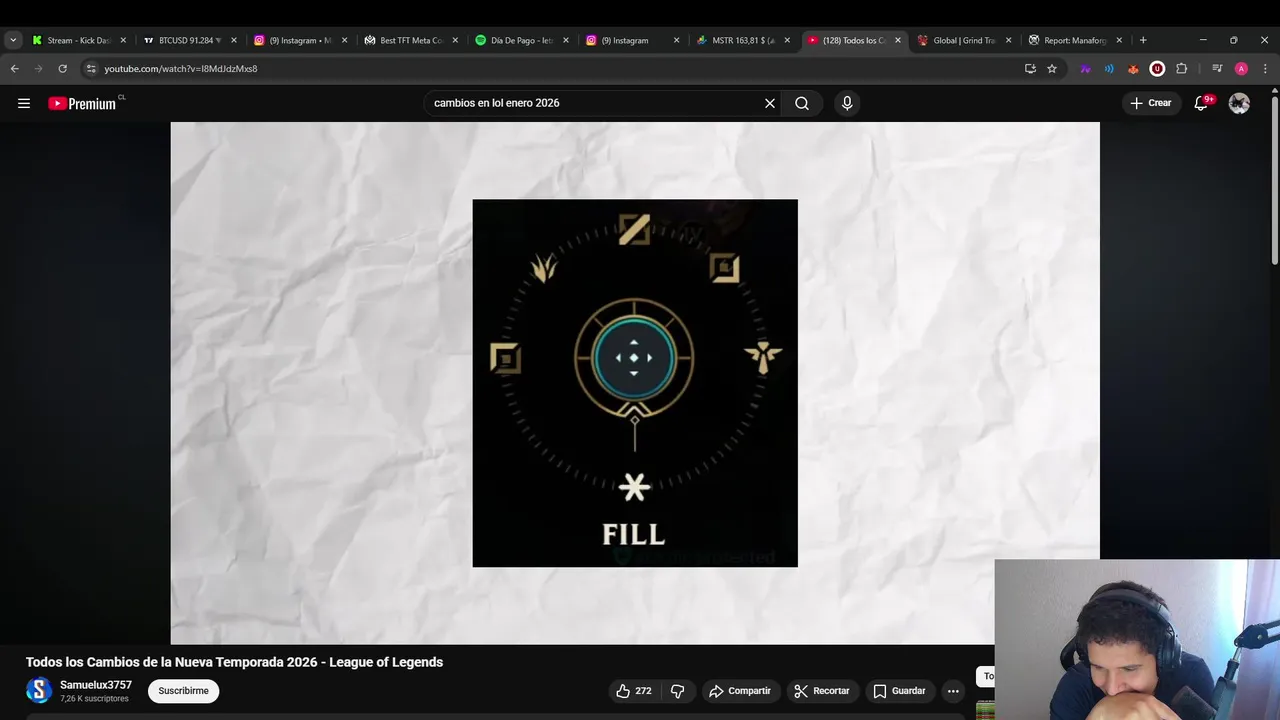Open the YouTube account avatar menu
The image size is (1280, 720).
click(1239, 103)
